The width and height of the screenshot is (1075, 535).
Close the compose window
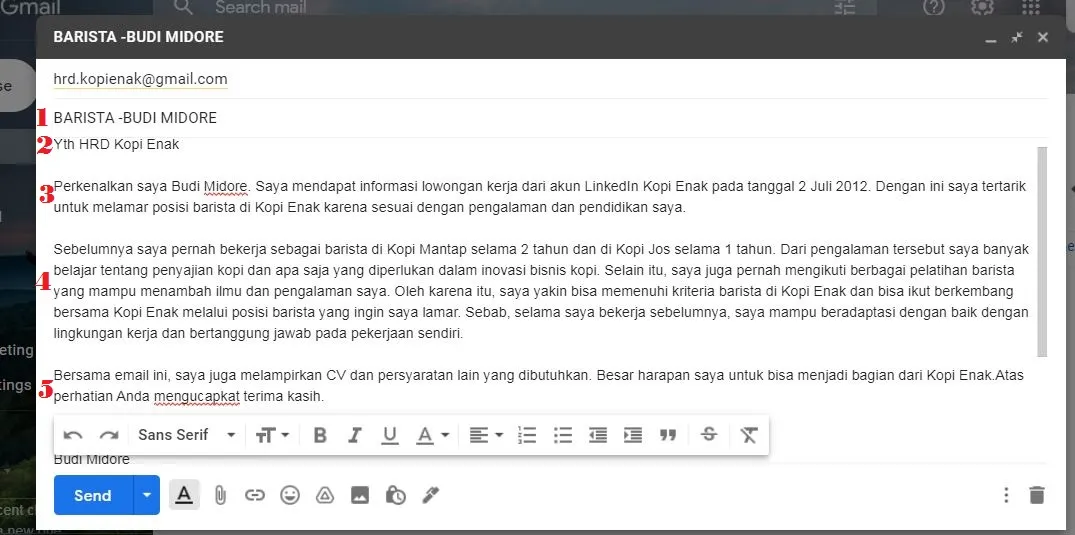pyautogui.click(x=1043, y=37)
